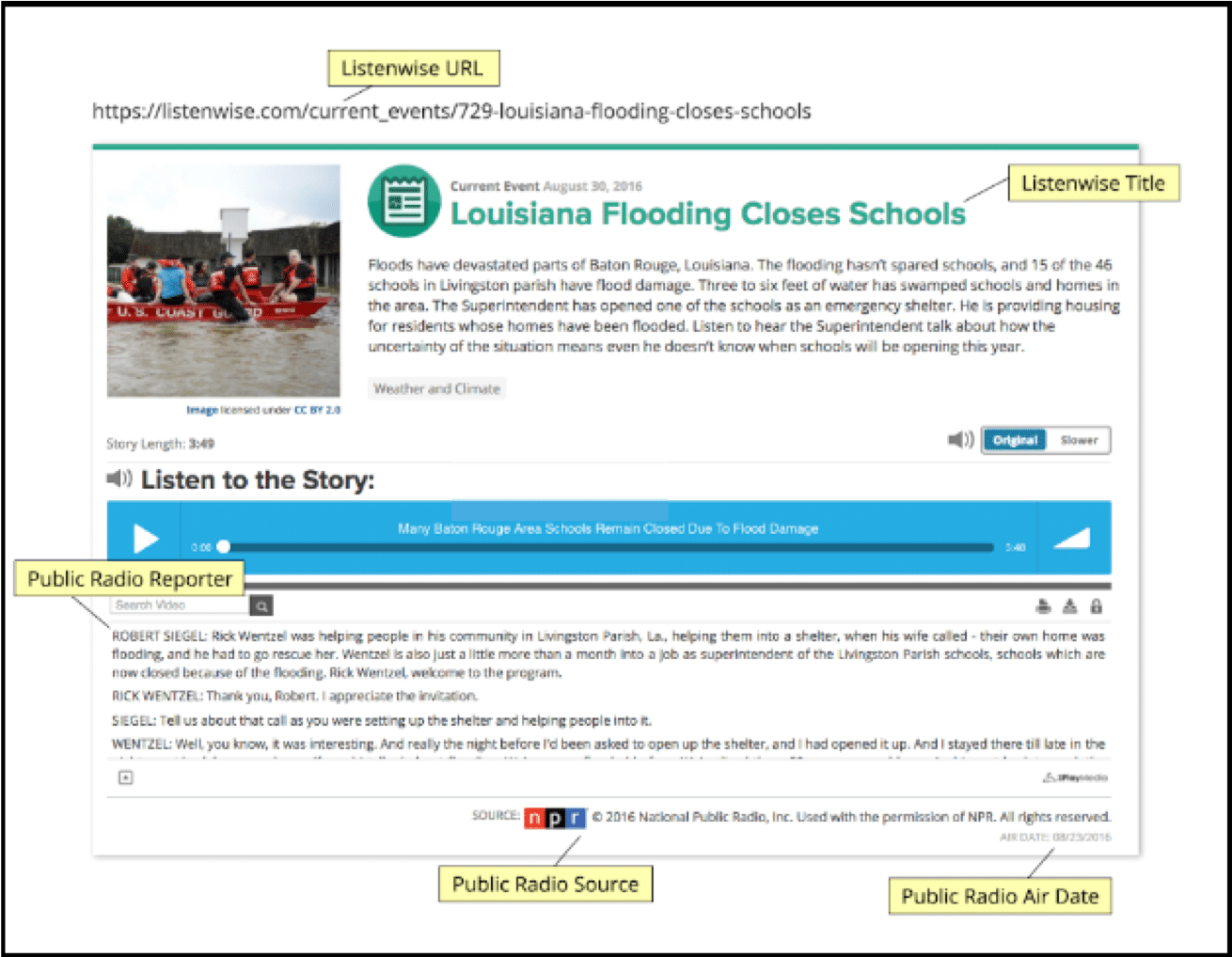1232x957 pixels.
Task: Click the Current Event label text
Action: click(495, 186)
